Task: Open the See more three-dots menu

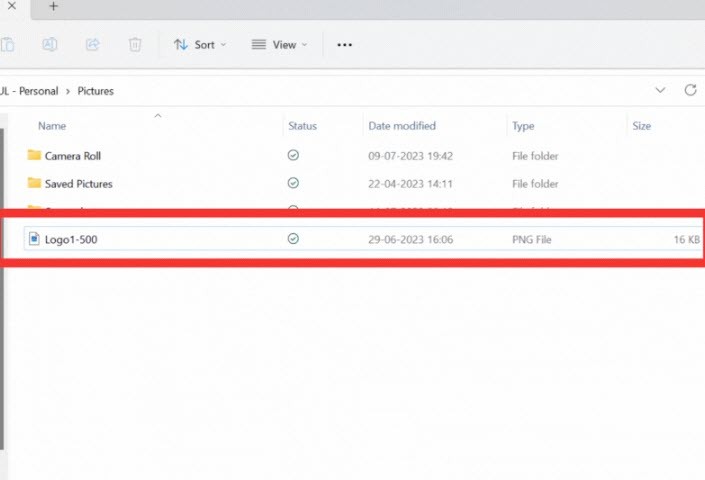Action: tap(344, 44)
